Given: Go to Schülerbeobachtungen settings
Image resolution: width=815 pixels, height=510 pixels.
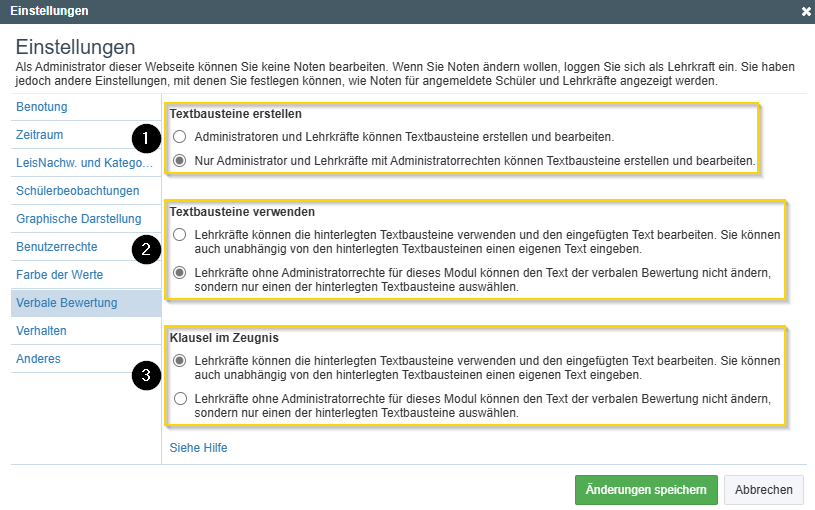Looking at the screenshot, I should pyautogui.click(x=77, y=190).
